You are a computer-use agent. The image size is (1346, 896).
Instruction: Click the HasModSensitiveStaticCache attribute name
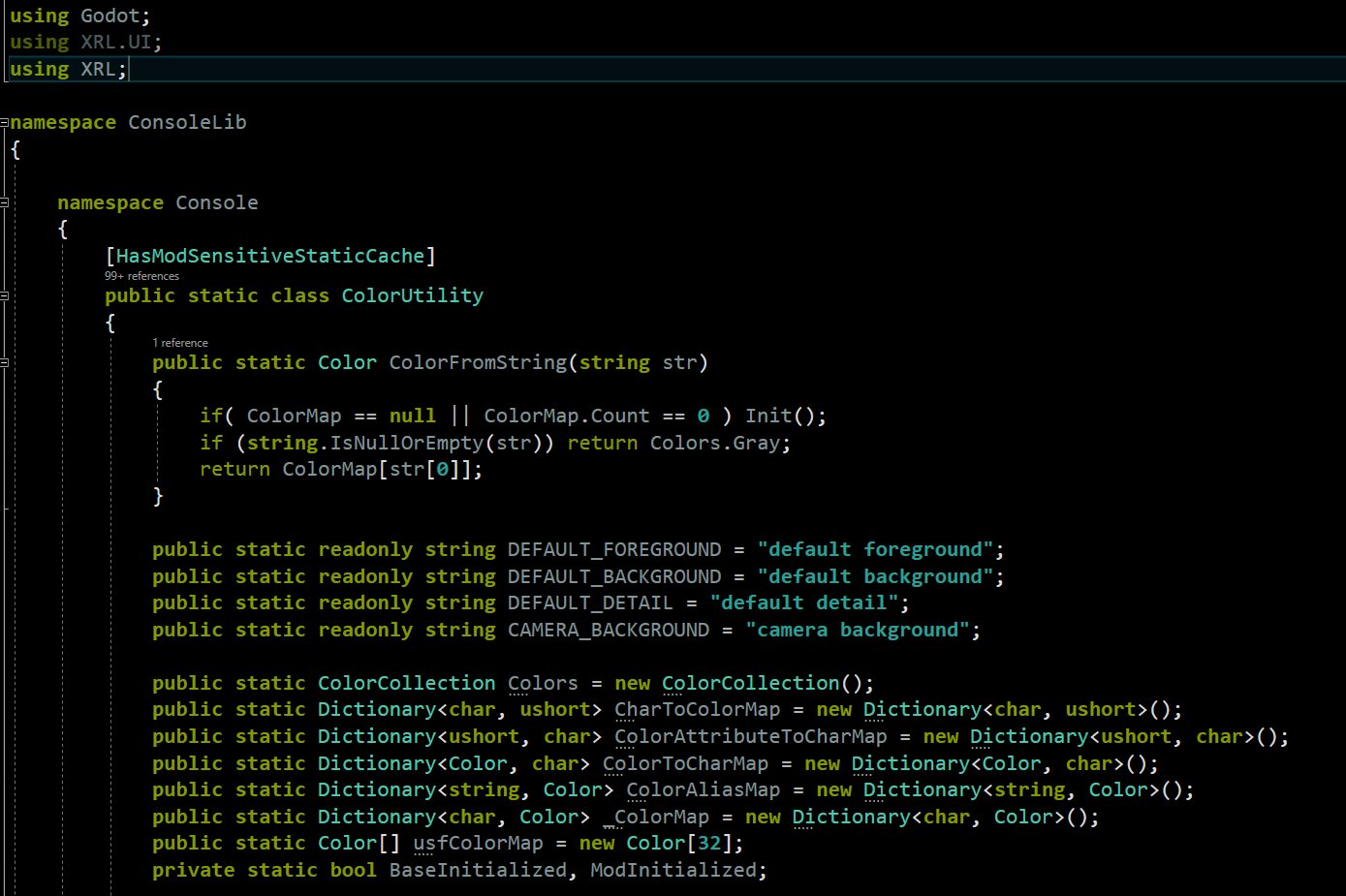click(x=269, y=256)
